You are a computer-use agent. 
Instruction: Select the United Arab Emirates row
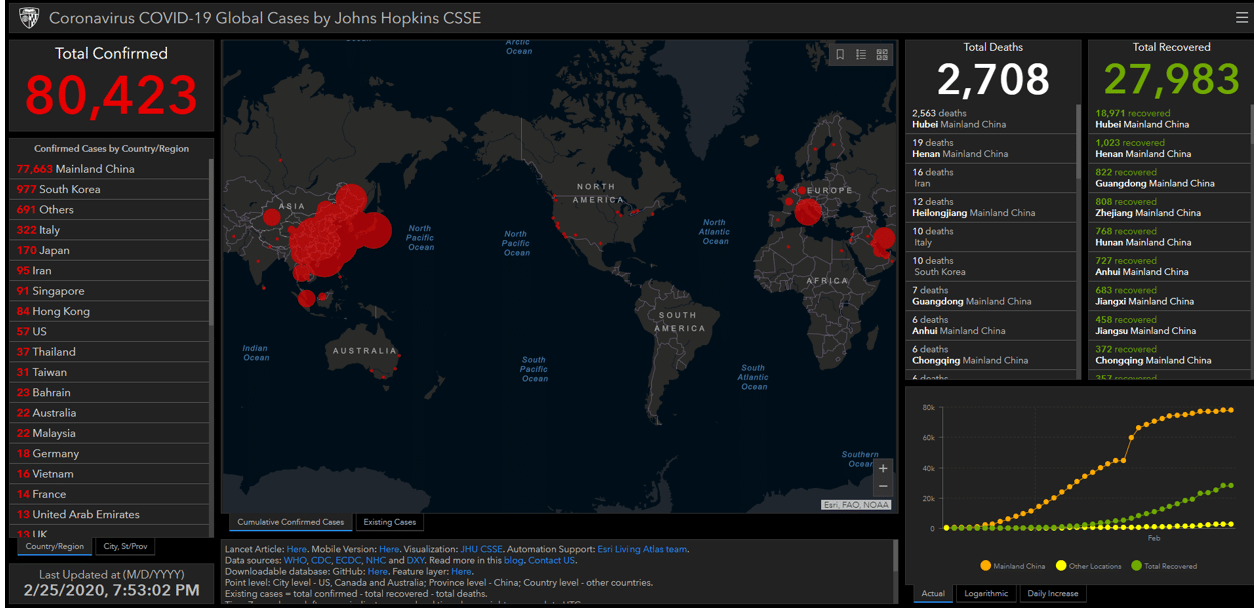tap(110, 514)
